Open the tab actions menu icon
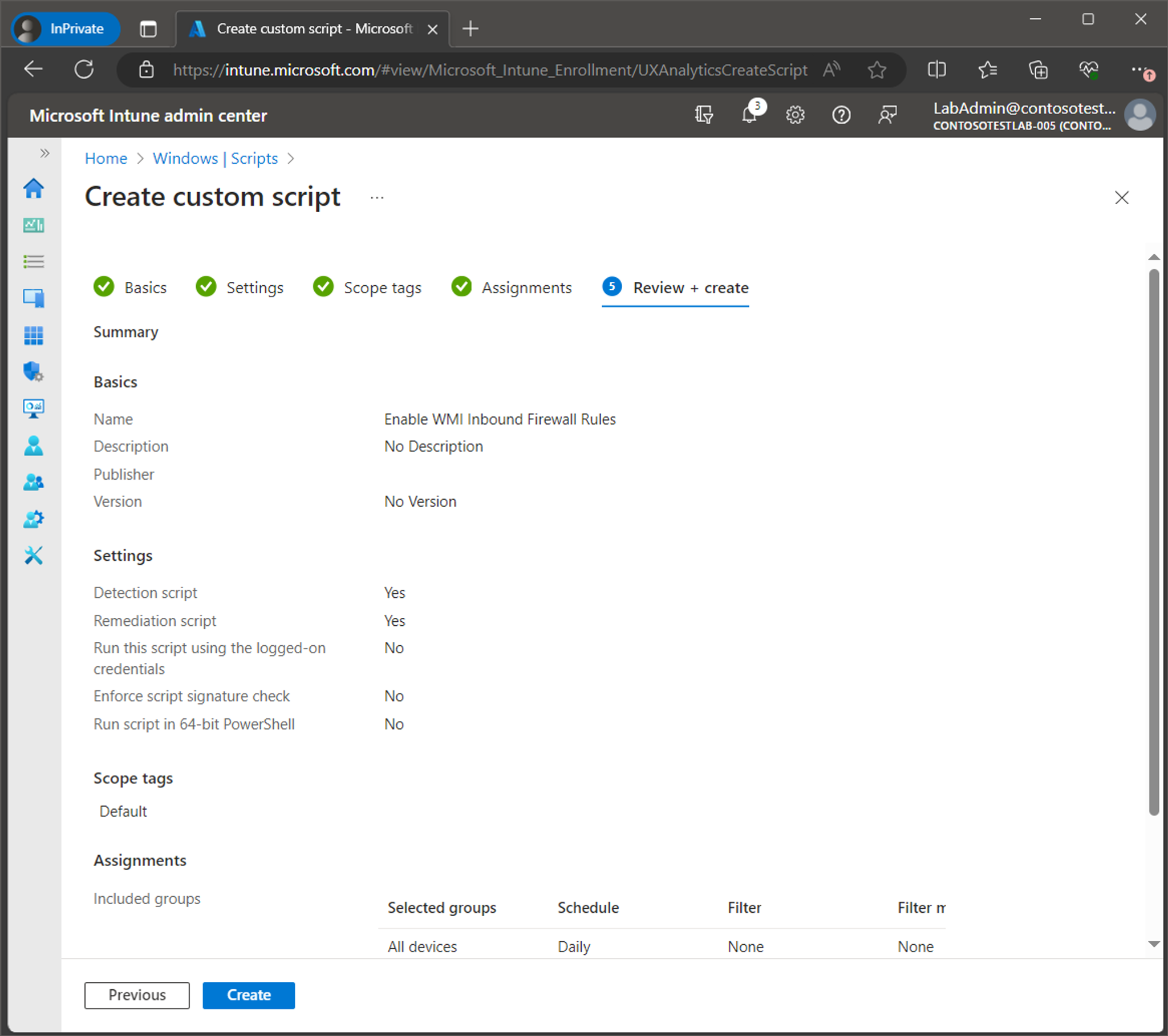Viewport: 1168px width, 1036px height. point(148,29)
